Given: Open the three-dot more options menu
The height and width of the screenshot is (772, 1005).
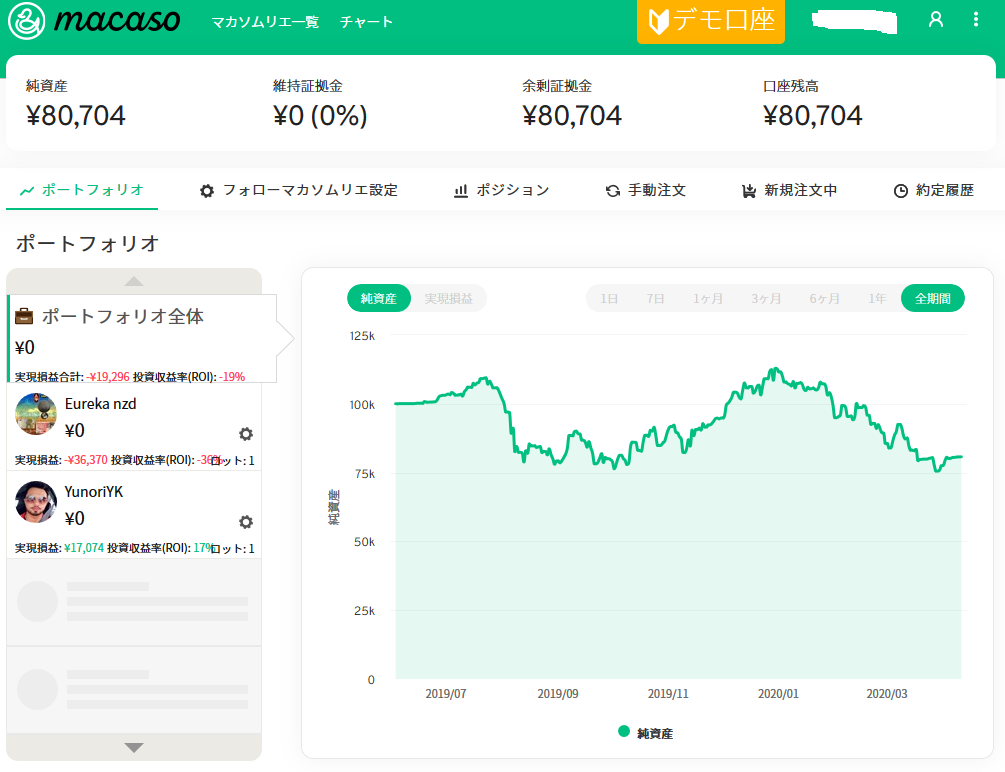Looking at the screenshot, I should pyautogui.click(x=976, y=20).
